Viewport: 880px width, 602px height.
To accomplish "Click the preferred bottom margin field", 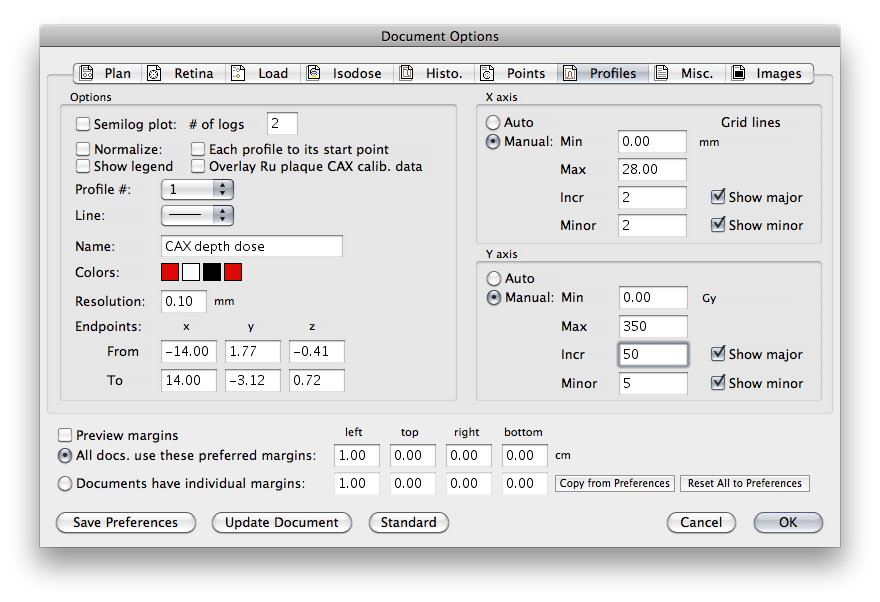I will click(x=525, y=456).
